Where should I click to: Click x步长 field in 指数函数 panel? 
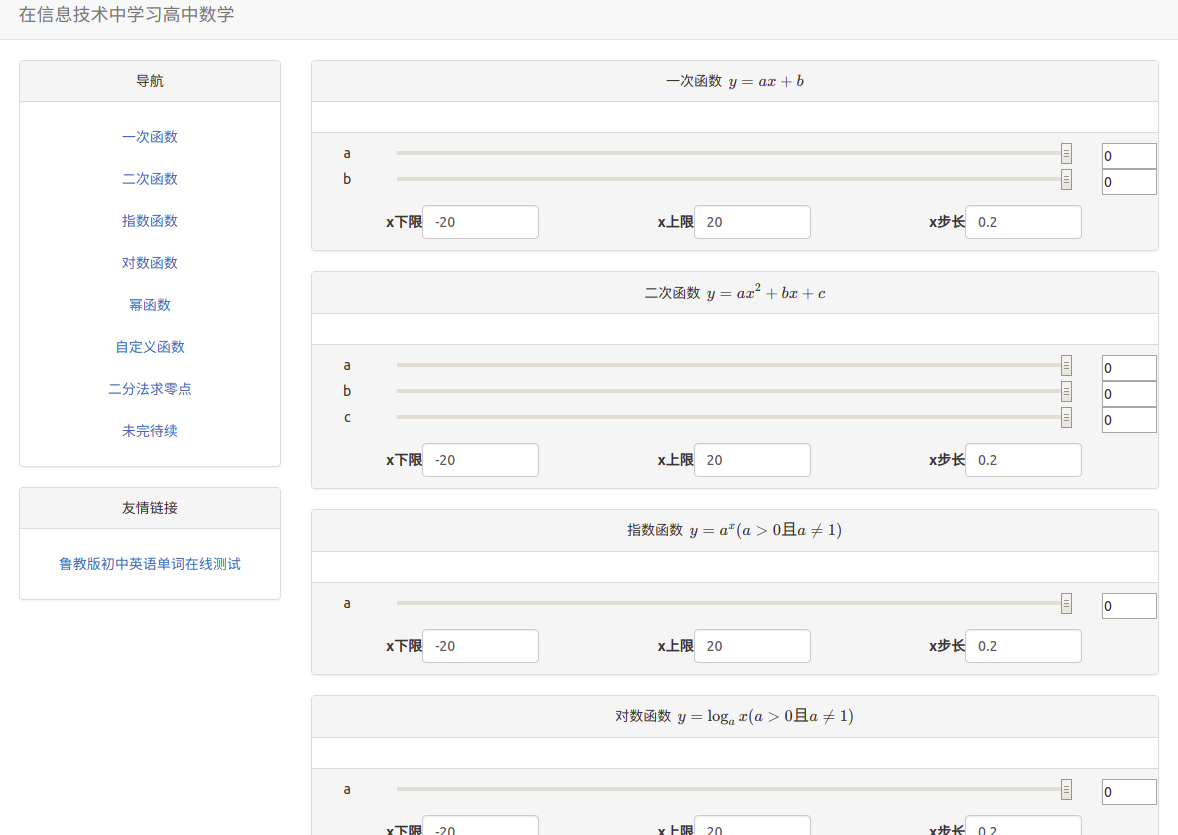[x=1023, y=646]
